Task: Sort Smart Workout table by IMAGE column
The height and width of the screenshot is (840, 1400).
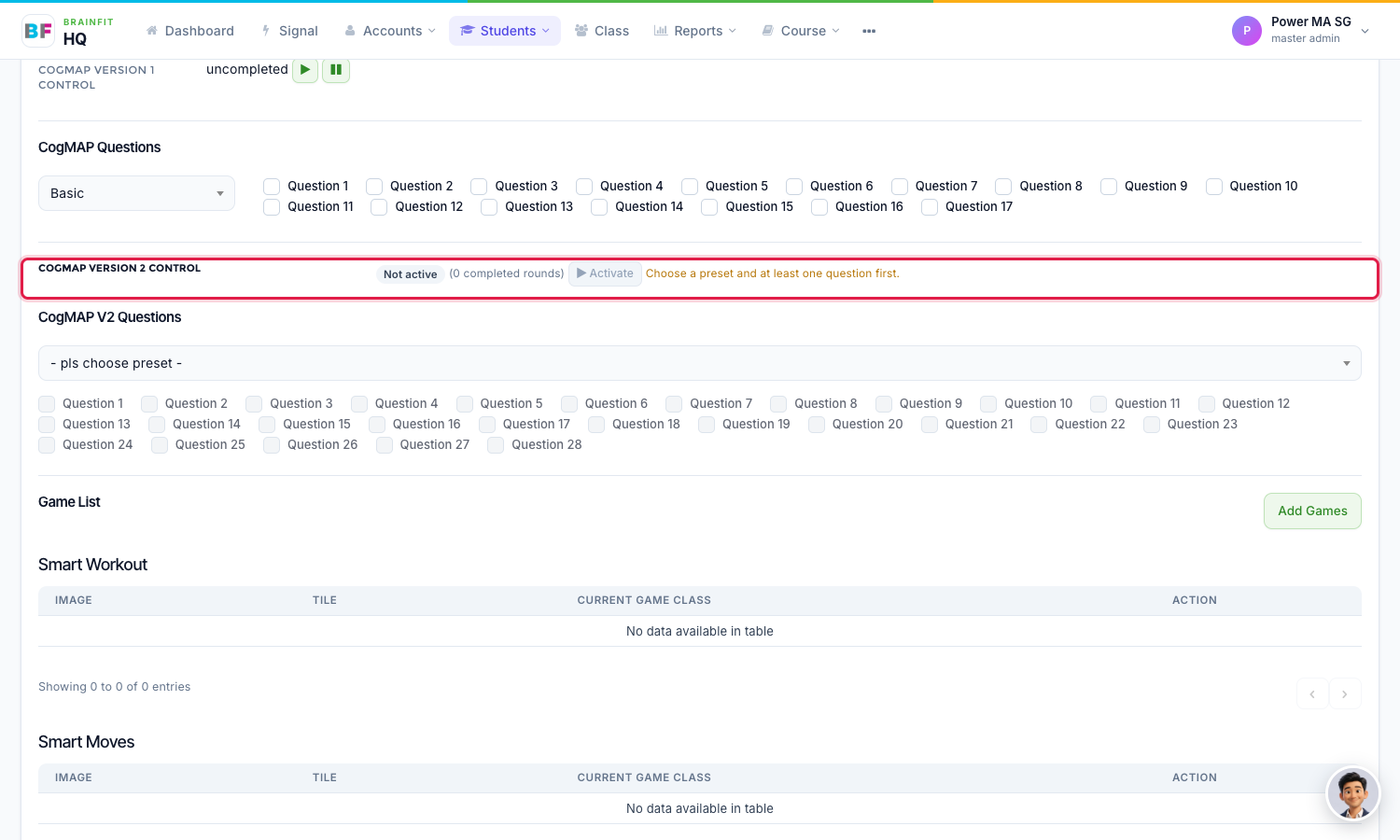Action: pos(74,600)
